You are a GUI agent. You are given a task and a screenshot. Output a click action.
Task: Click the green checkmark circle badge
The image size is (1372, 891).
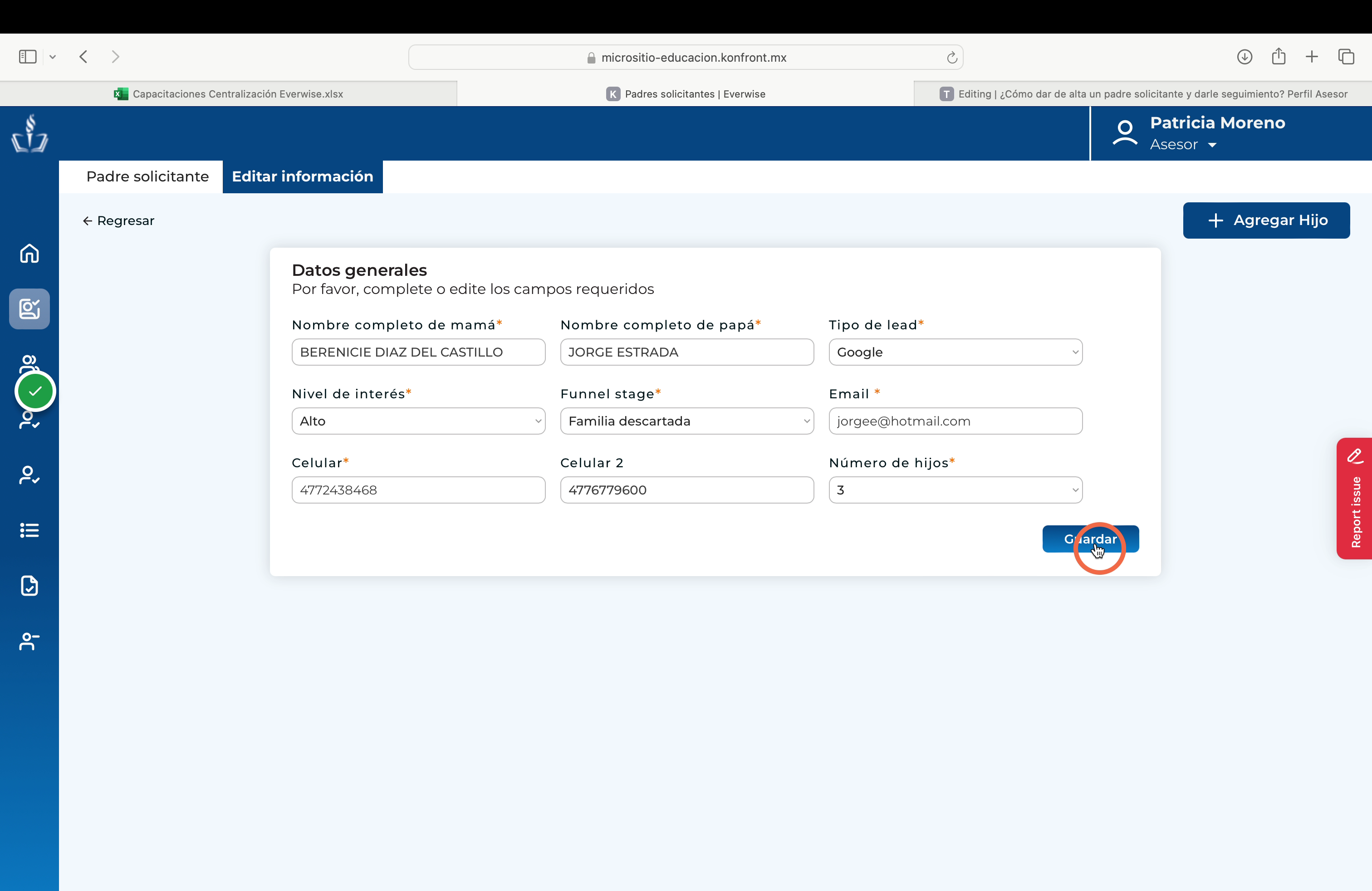[35, 392]
